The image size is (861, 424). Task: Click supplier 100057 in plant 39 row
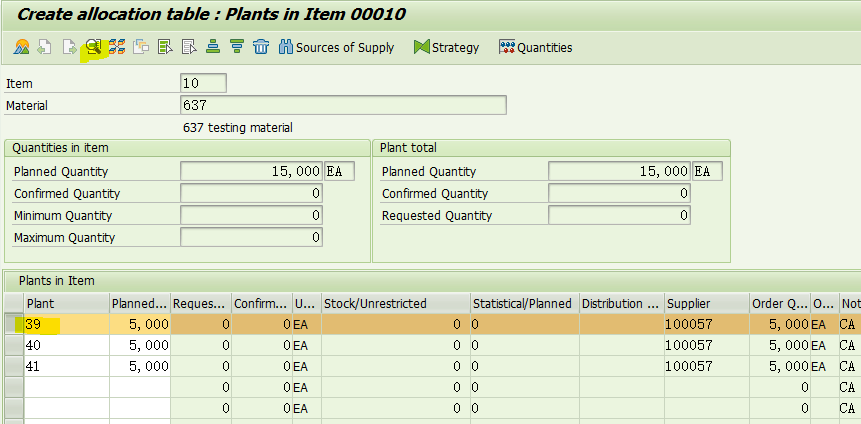(707, 324)
